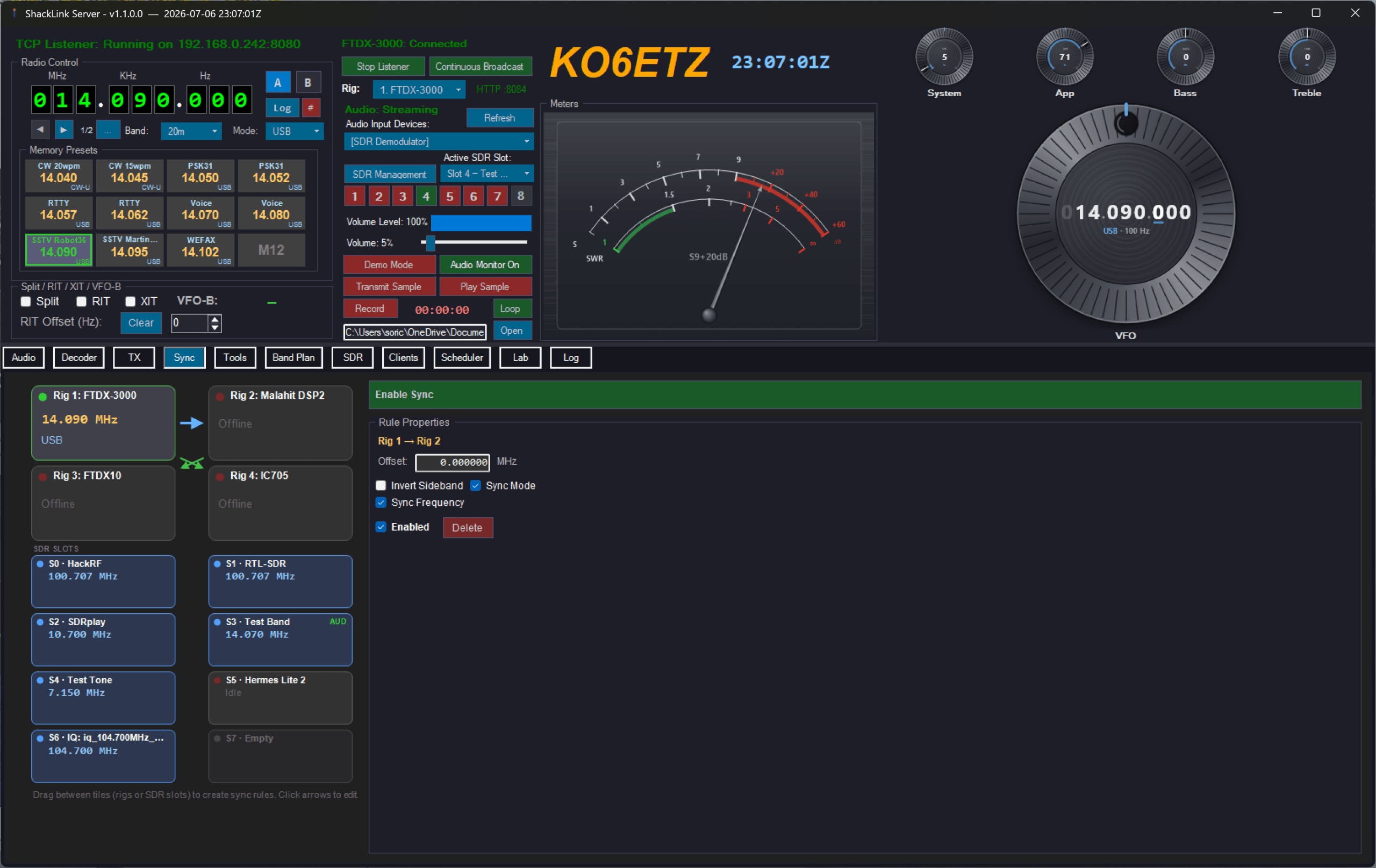Viewport: 1376px width, 868px height.
Task: Select SDR slot button 8
Action: click(521, 196)
